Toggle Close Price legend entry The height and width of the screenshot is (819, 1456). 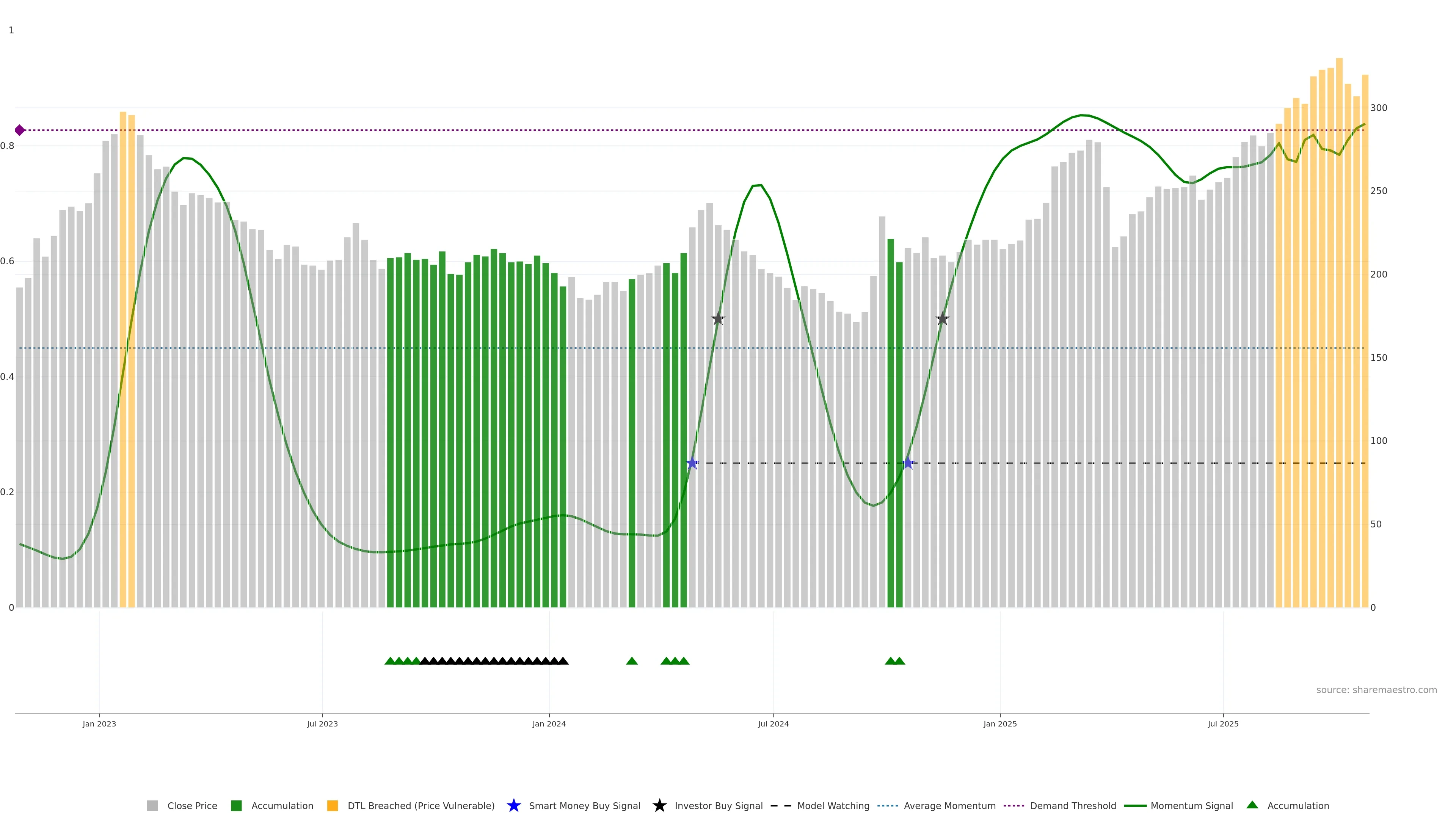(x=191, y=806)
